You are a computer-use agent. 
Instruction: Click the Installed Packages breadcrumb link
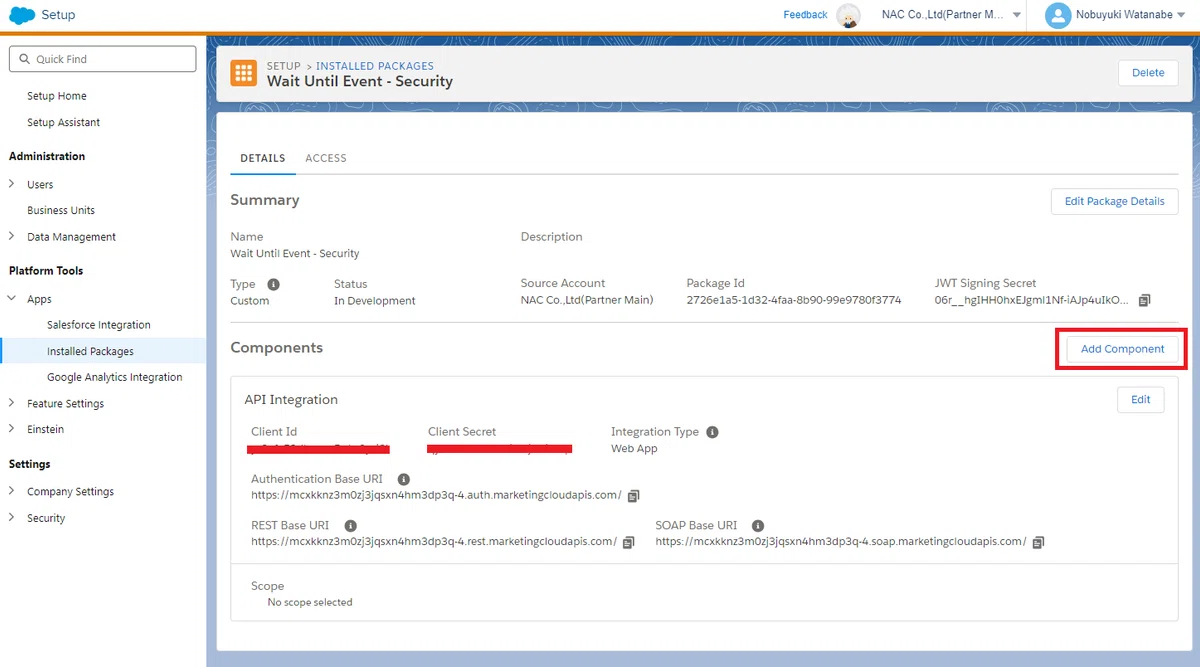(375, 66)
